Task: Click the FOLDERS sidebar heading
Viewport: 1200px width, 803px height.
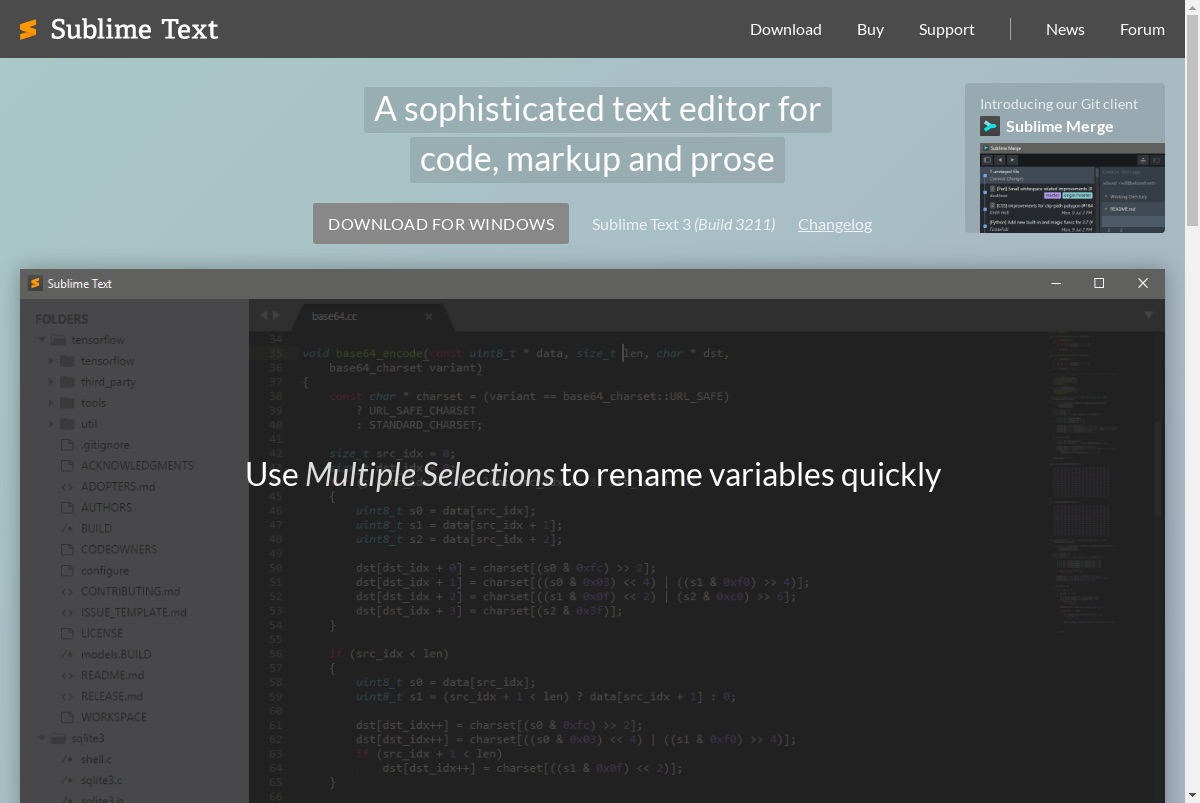Action: [x=62, y=319]
